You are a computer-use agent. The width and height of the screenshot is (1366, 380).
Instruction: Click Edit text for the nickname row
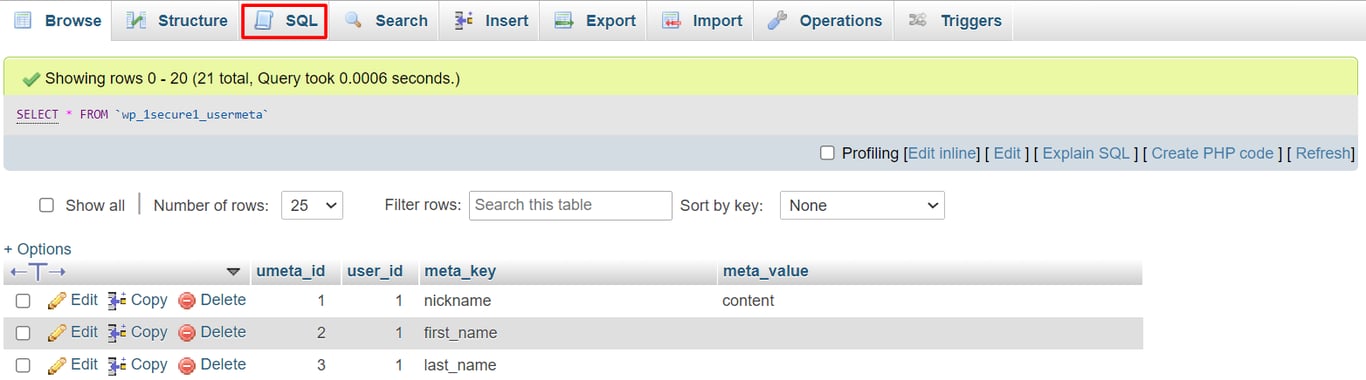tap(84, 300)
